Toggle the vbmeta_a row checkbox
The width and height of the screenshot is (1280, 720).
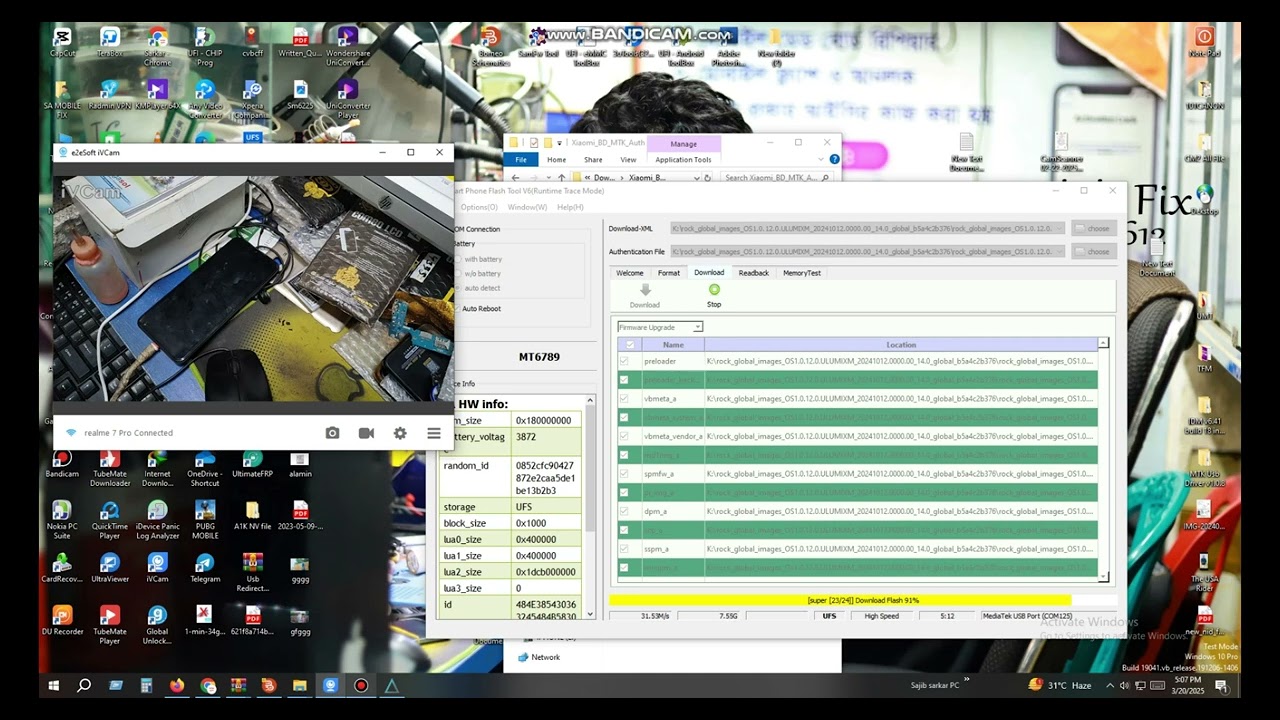624,398
